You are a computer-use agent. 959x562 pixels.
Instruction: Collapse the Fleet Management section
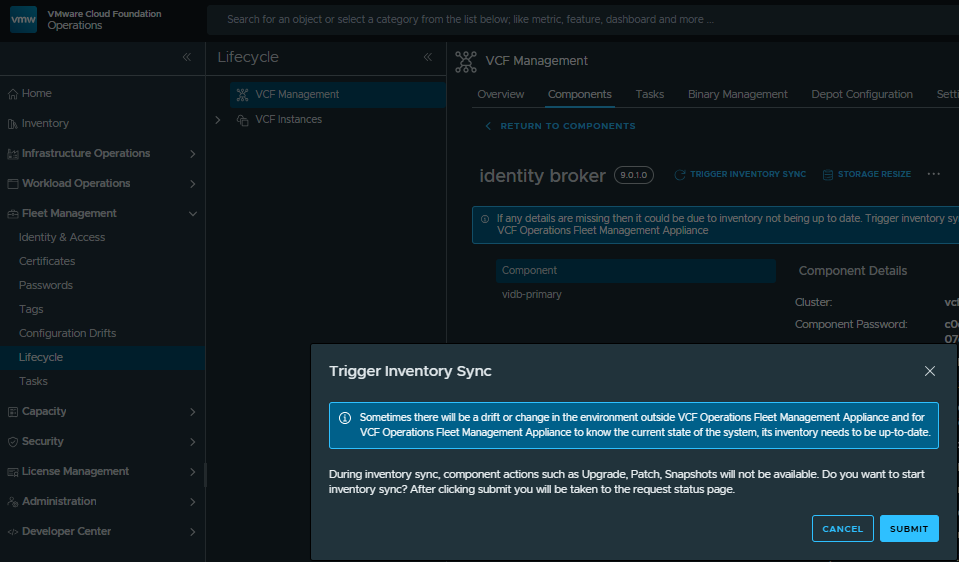coord(192,213)
